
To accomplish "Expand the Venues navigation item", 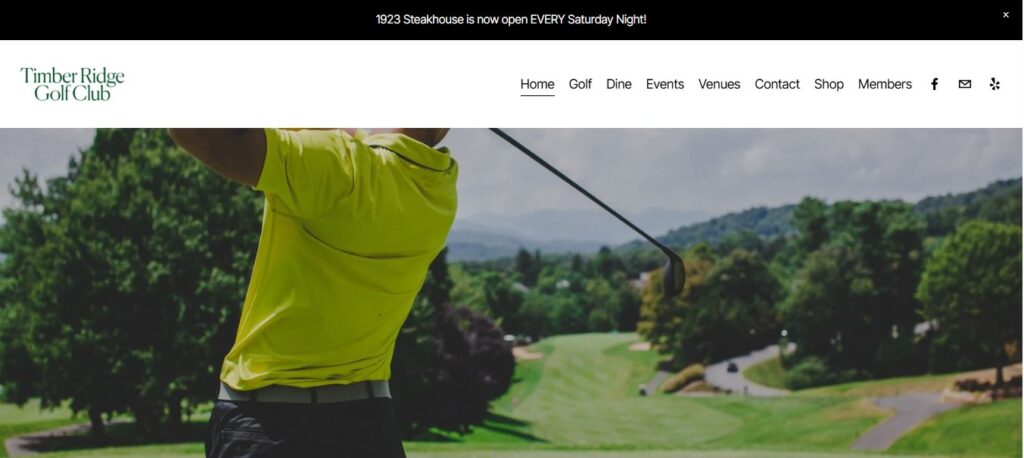I will (x=719, y=84).
